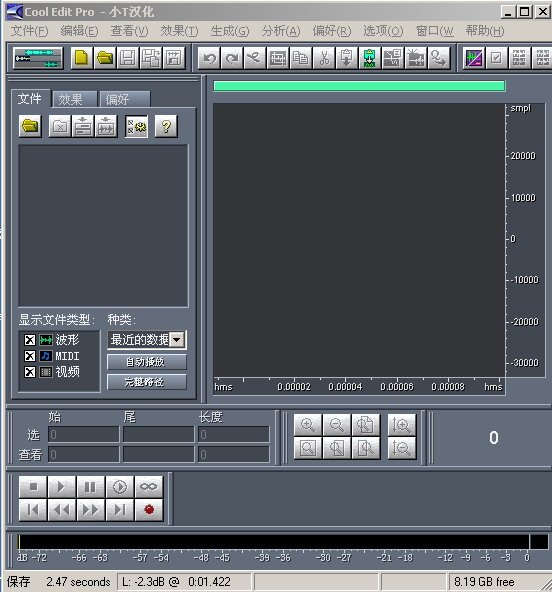Zoom to selection
The width and height of the screenshot is (552, 592).
[x=308, y=448]
